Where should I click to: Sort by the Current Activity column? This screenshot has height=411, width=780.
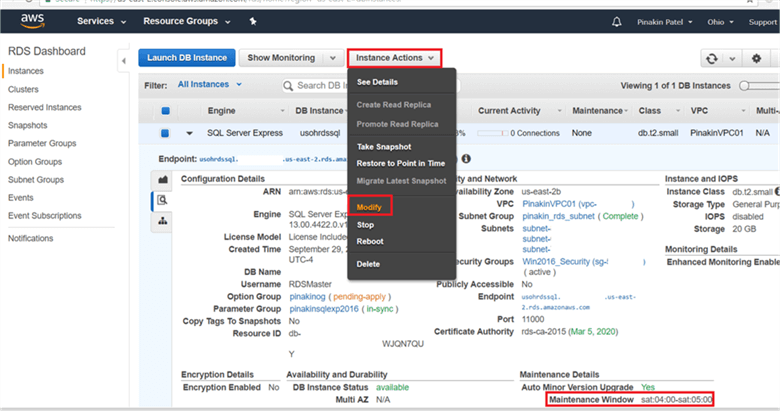509,111
